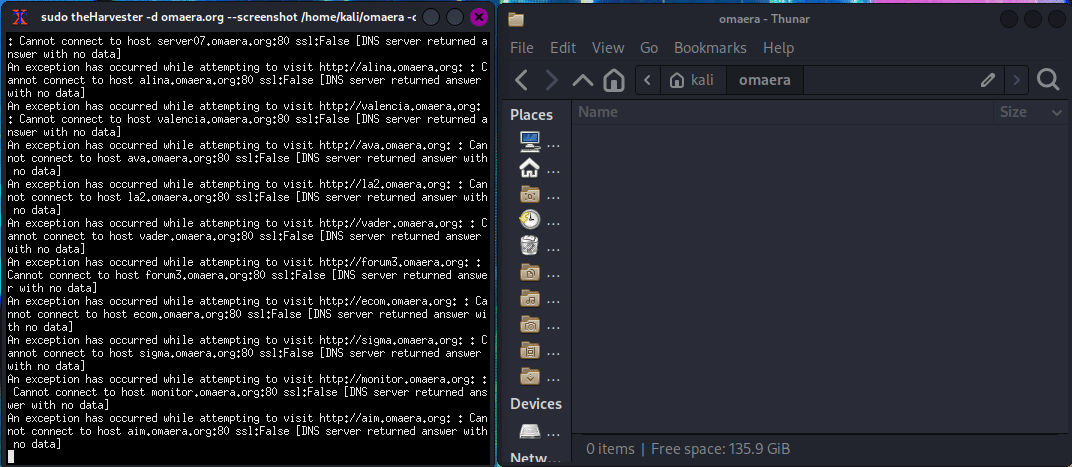Open the Music folder in sidebar
The width and height of the screenshot is (1072, 467).
(x=530, y=298)
